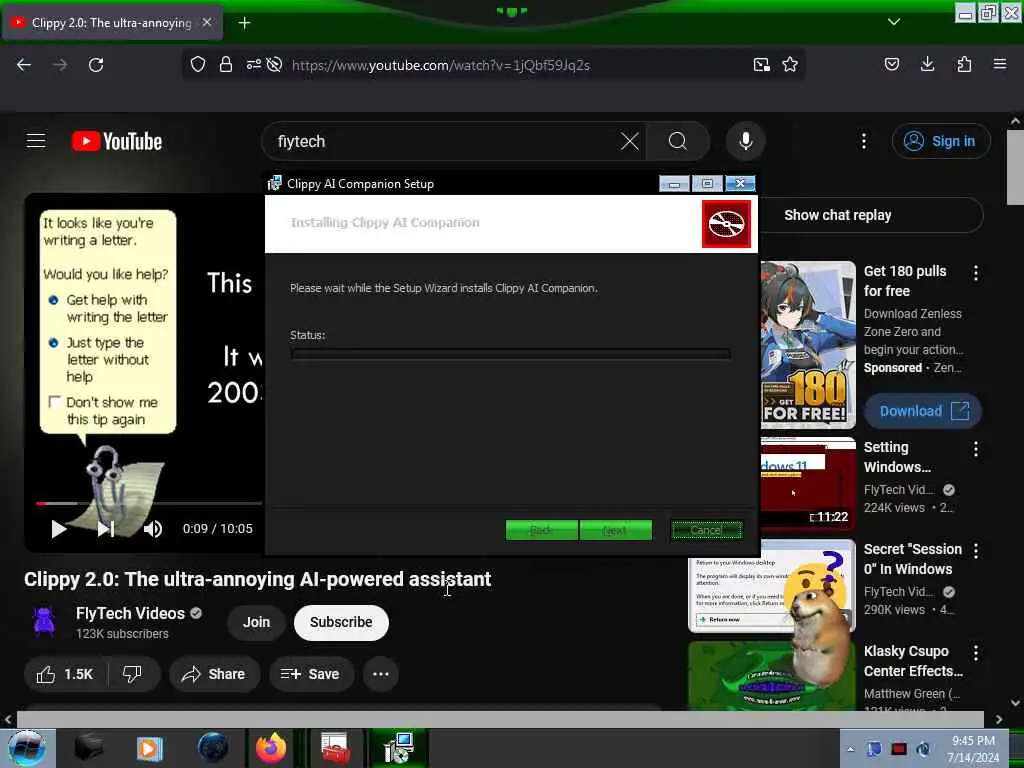
Task: Click Cancel in Clippy setup wizard
Action: pos(707,530)
